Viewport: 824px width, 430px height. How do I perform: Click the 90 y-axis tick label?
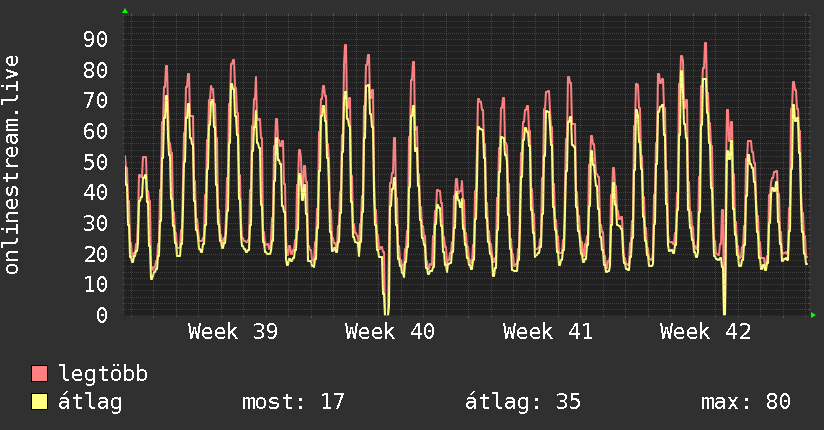96,39
